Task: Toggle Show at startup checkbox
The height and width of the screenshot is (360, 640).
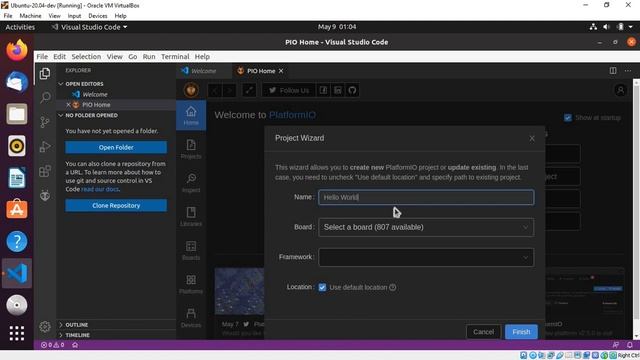Action: point(567,118)
